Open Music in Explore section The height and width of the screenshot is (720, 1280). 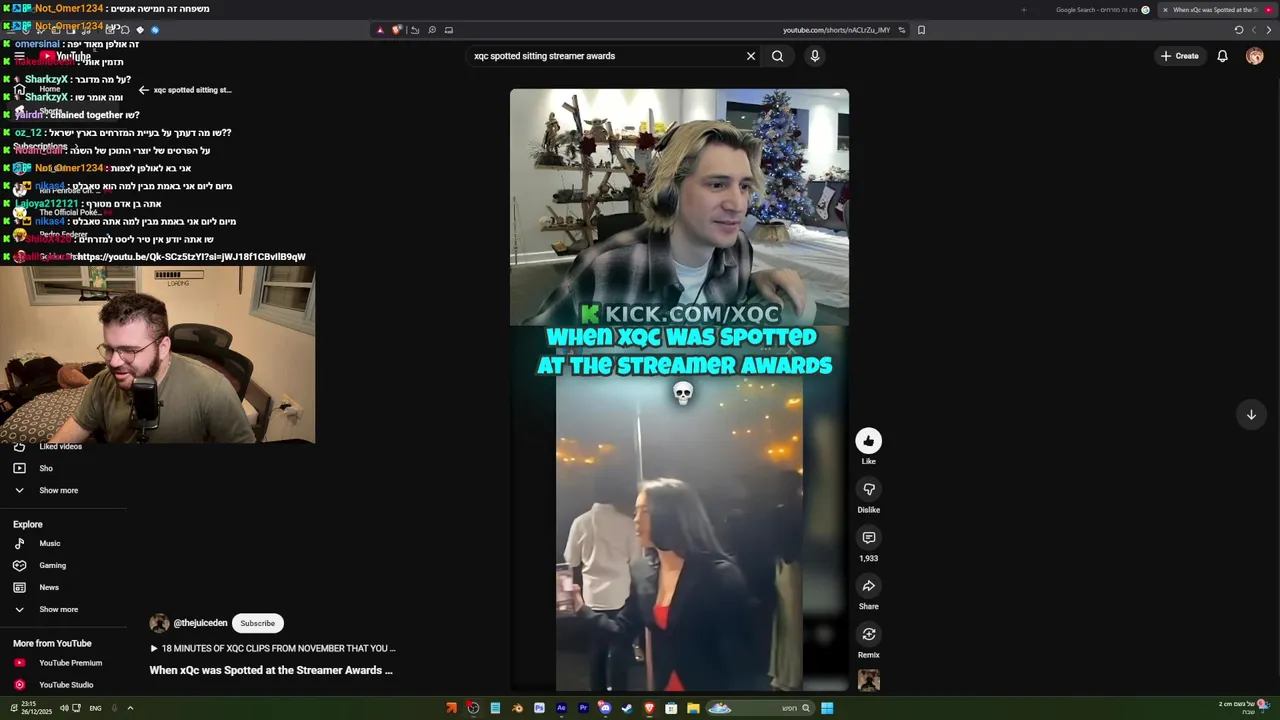coord(50,544)
